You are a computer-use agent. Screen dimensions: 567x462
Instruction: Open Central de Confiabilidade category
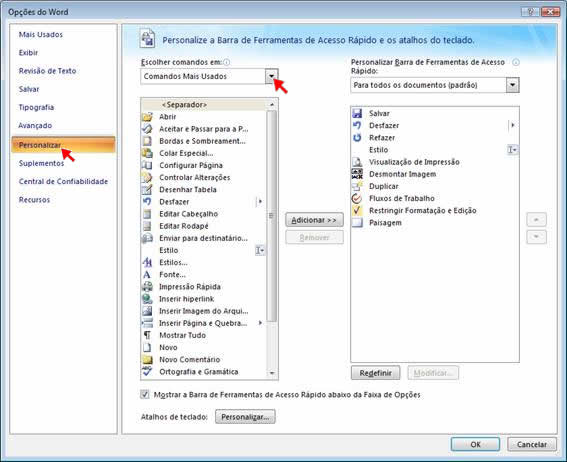click(63, 181)
